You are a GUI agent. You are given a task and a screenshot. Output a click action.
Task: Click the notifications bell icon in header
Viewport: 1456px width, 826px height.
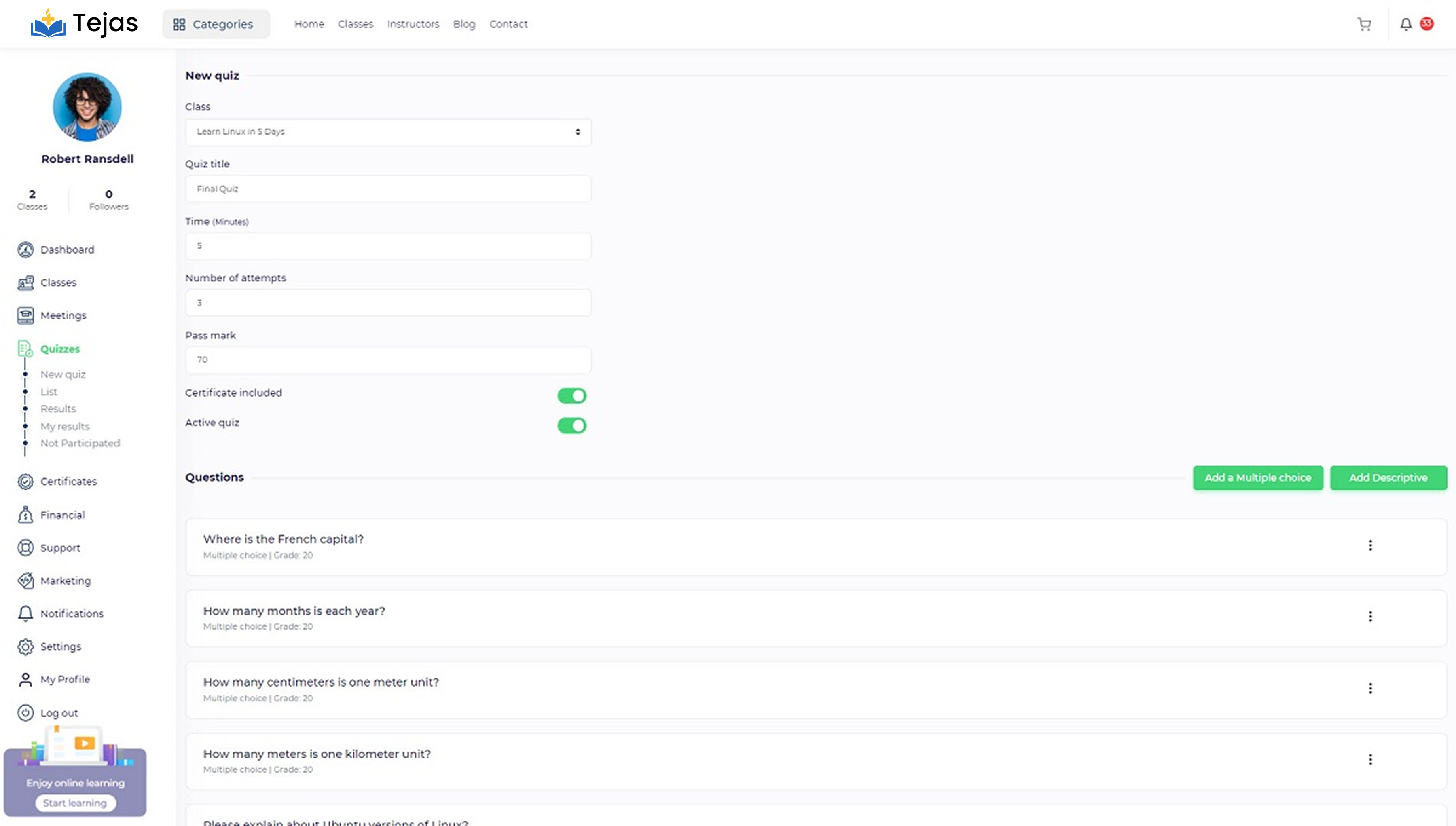pyautogui.click(x=1405, y=24)
